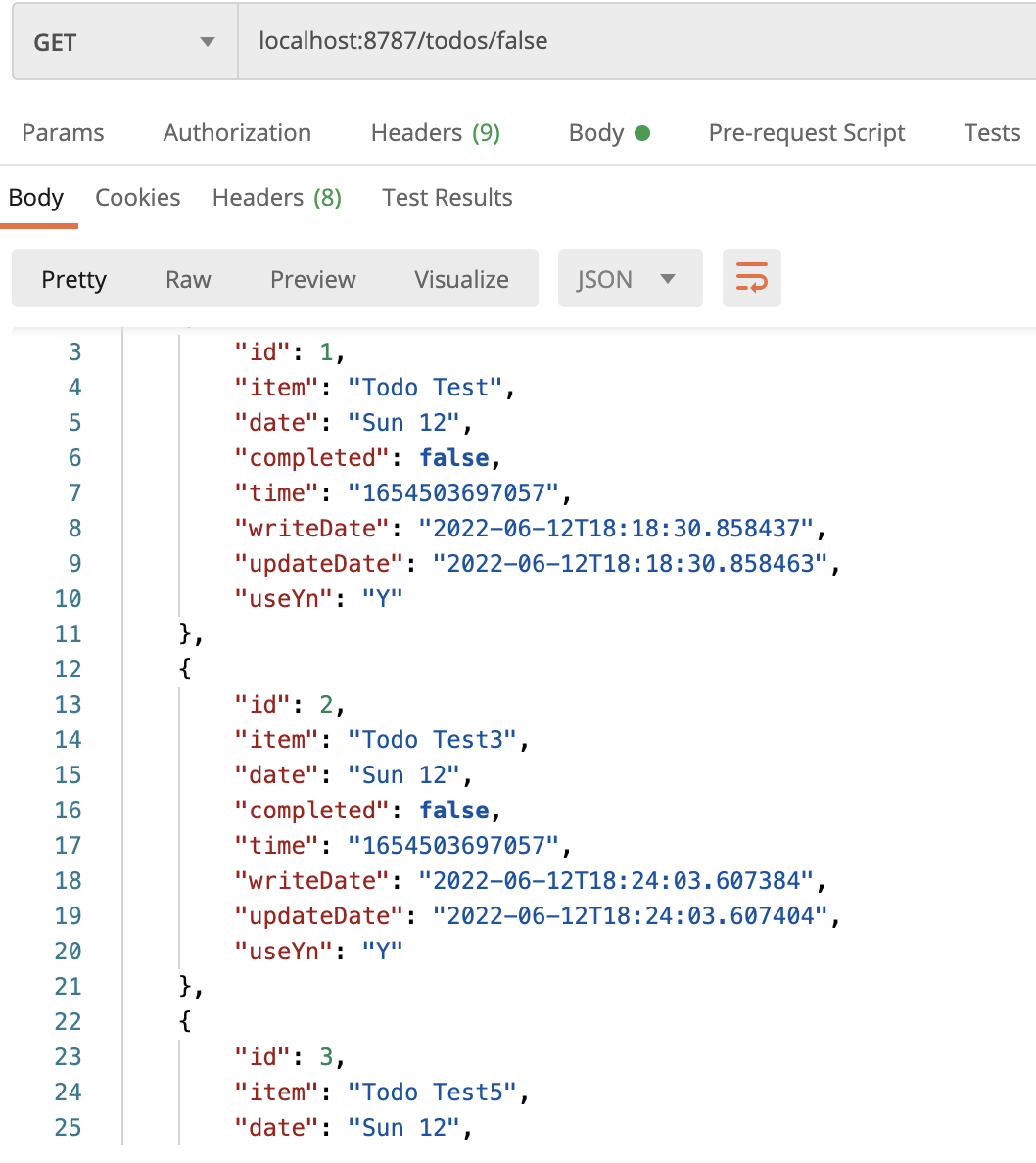1036x1163 pixels.
Task: Click the "Y" value on line 20
Action: (x=382, y=951)
